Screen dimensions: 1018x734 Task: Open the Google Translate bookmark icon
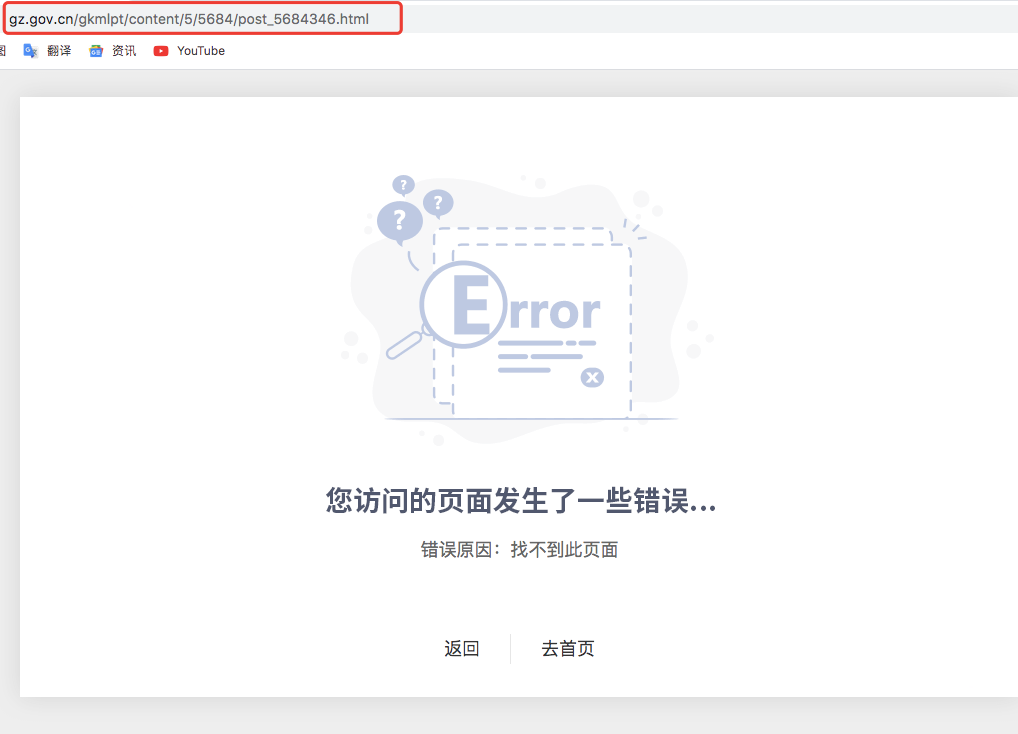pyautogui.click(x=31, y=51)
